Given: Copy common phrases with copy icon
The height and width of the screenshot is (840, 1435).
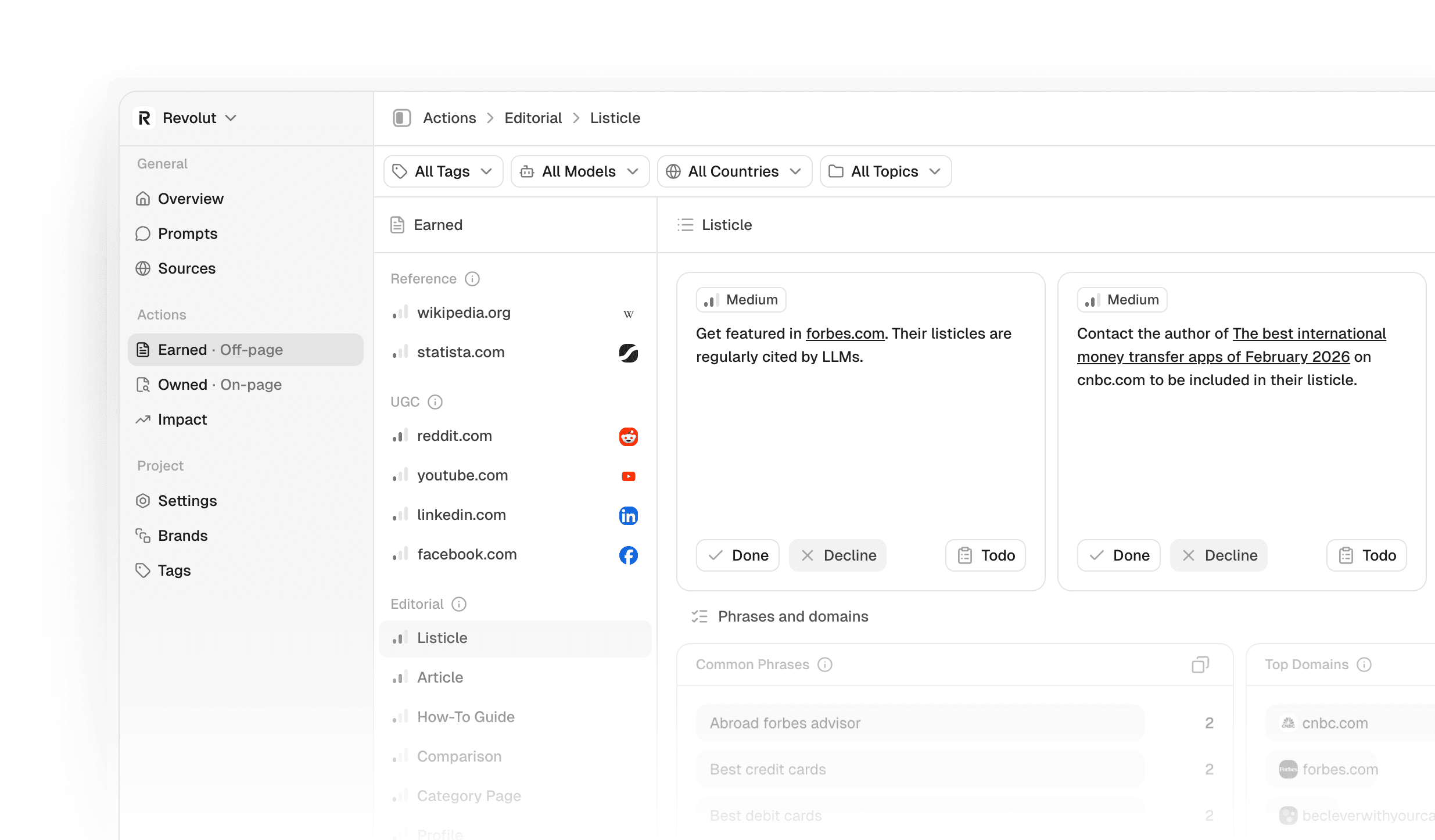Looking at the screenshot, I should click(1200, 665).
